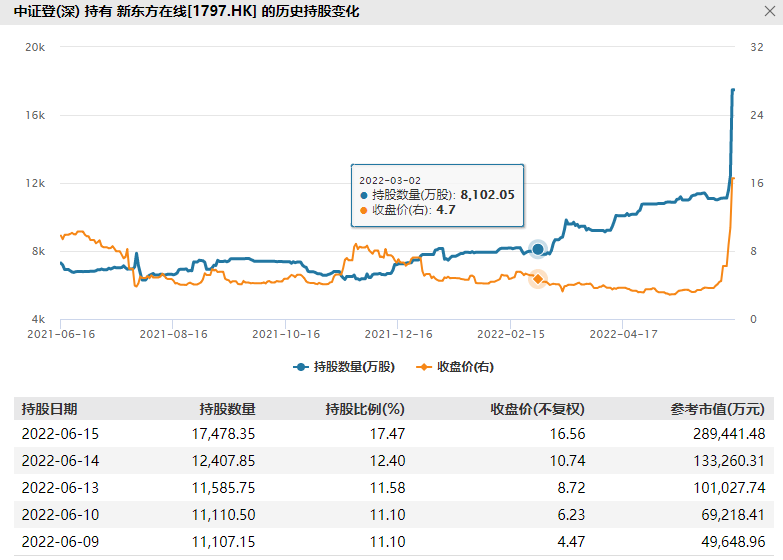Image resolution: width=783 pixels, height=560 pixels.
Task: Click the orange diamond closing price marker
Action: [x=538, y=279]
